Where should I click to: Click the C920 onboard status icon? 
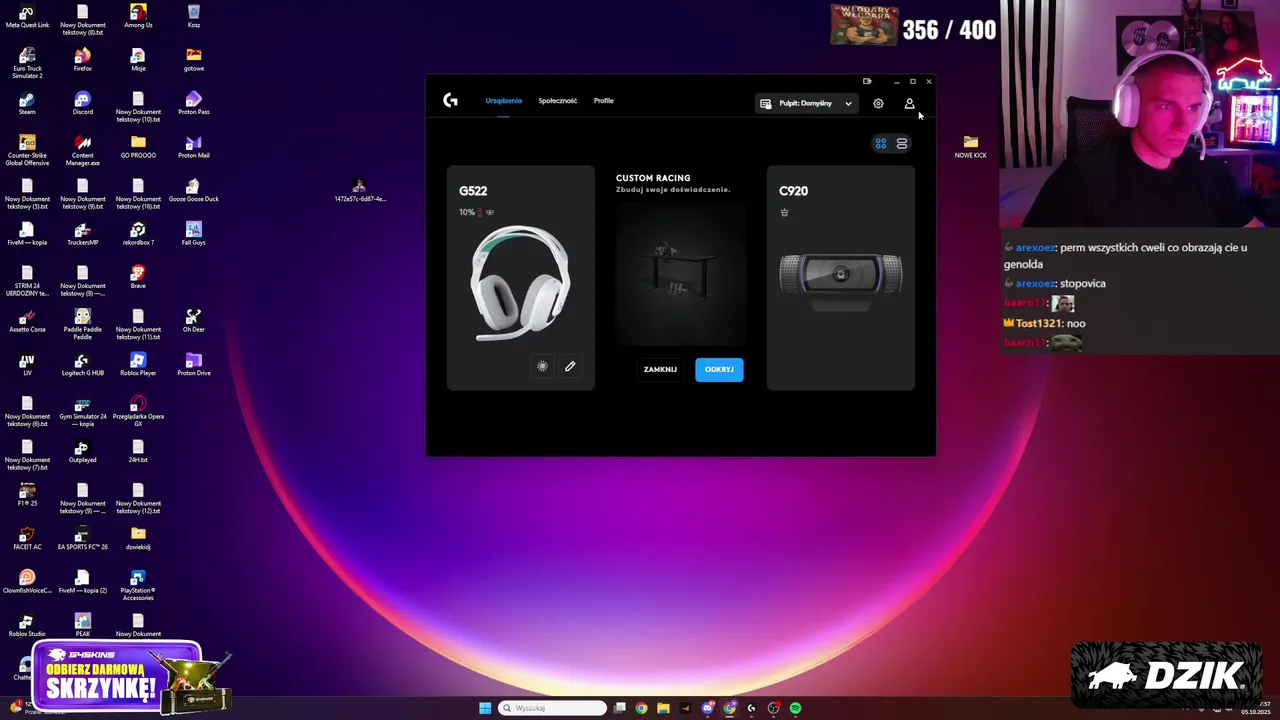[784, 212]
